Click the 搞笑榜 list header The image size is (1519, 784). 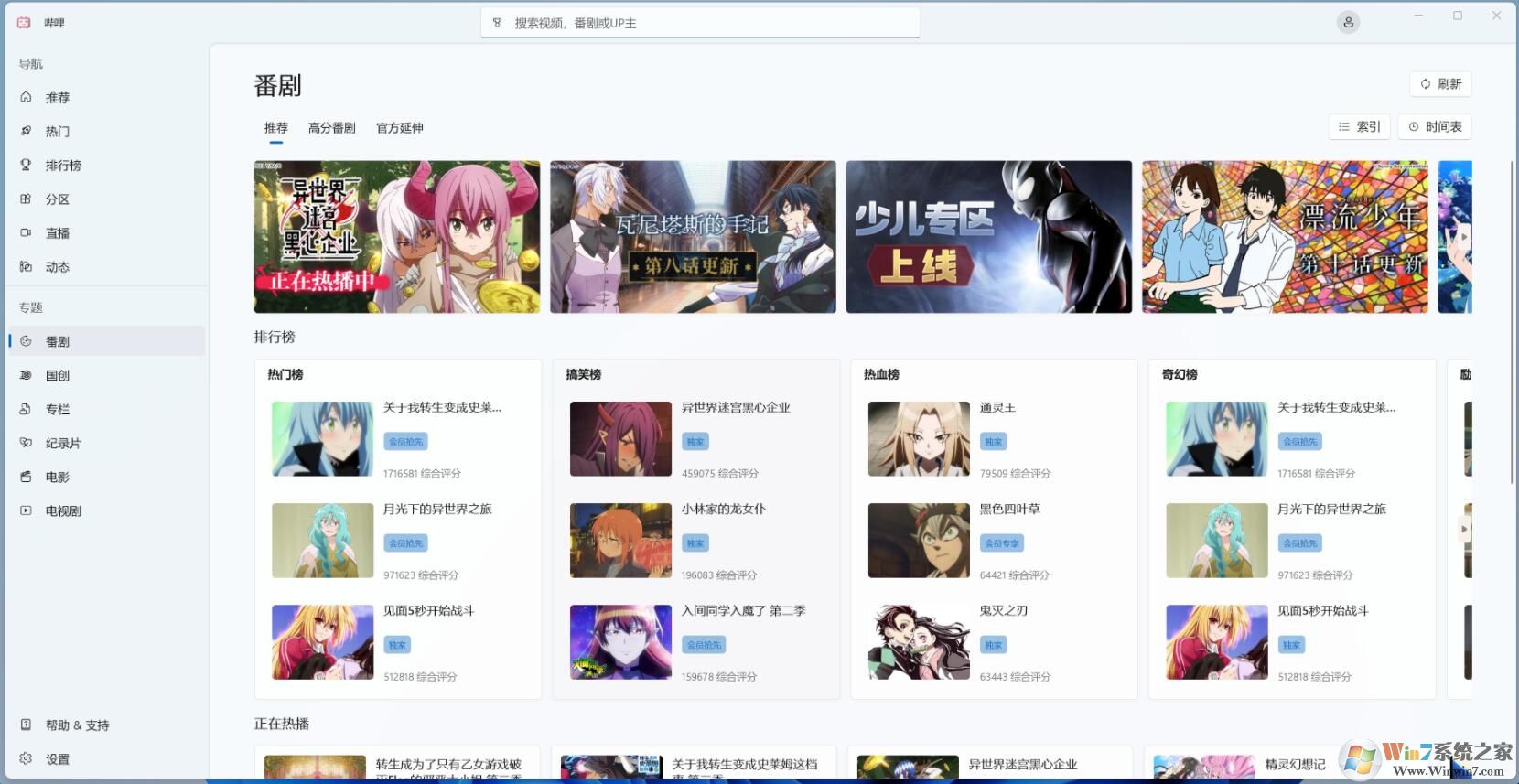point(584,374)
